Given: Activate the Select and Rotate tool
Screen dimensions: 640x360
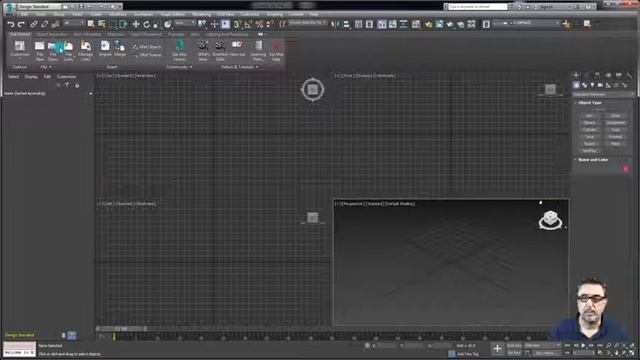Looking at the screenshot, I should (x=147, y=24).
